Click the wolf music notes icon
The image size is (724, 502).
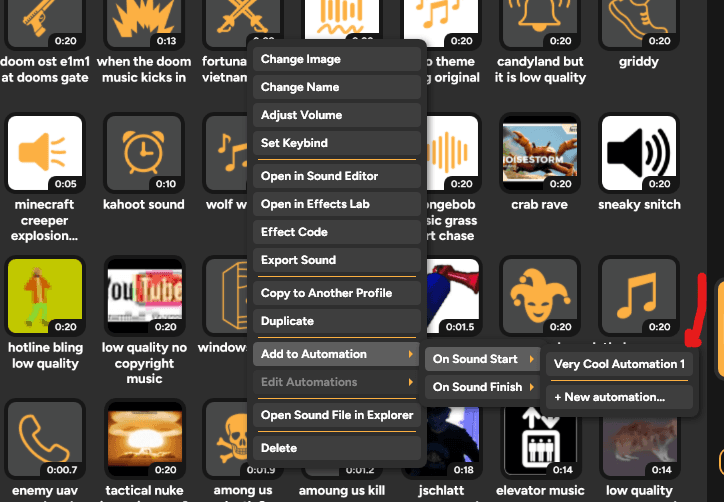(x=227, y=153)
